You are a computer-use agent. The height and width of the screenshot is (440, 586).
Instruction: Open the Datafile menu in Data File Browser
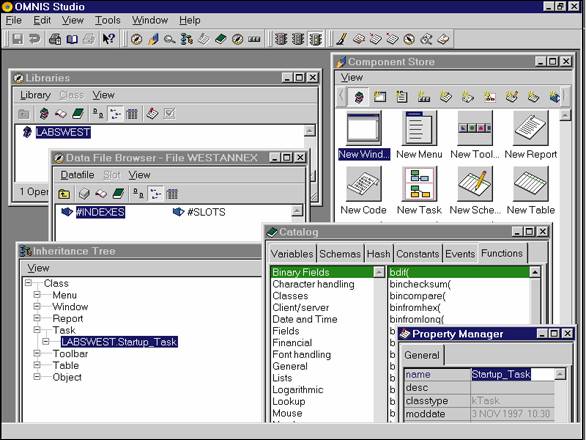click(x=77, y=175)
